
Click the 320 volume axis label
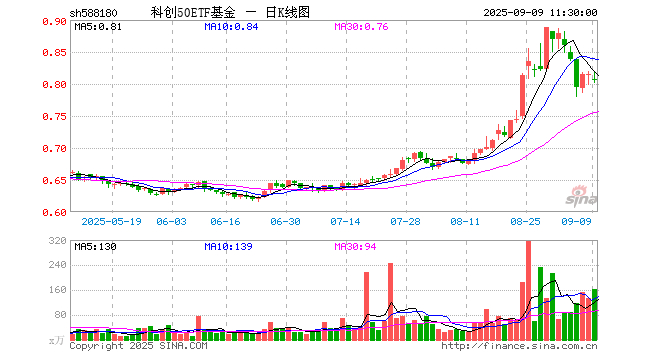pyautogui.click(x=58, y=240)
